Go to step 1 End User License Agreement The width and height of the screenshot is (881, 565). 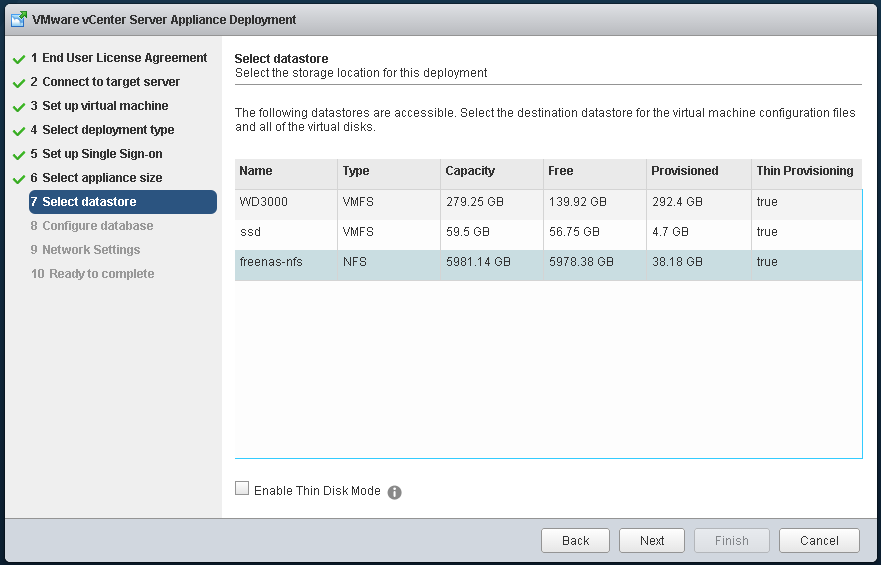119,58
